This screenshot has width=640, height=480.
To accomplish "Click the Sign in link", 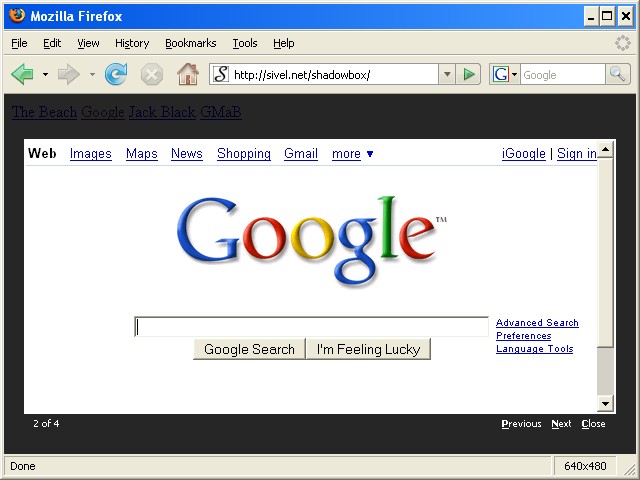I will [x=577, y=154].
